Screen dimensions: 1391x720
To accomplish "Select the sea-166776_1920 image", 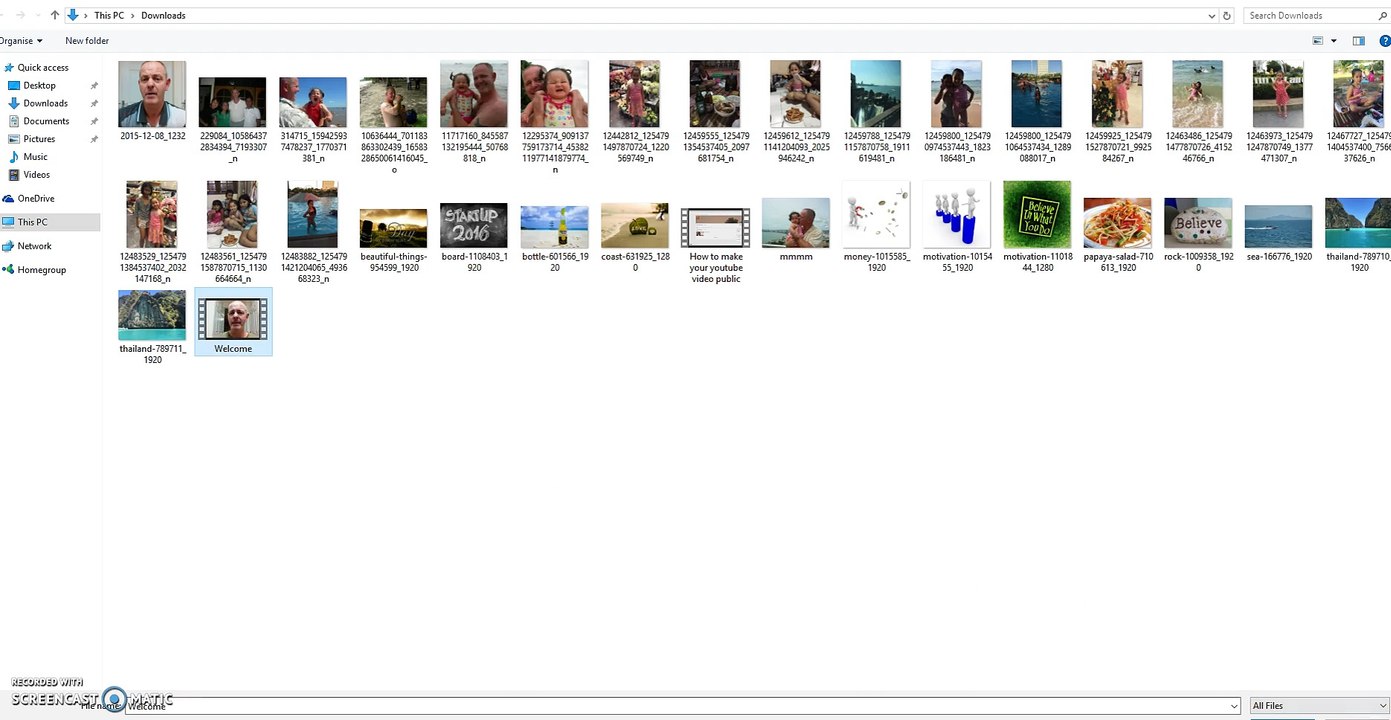I will (x=1278, y=234).
